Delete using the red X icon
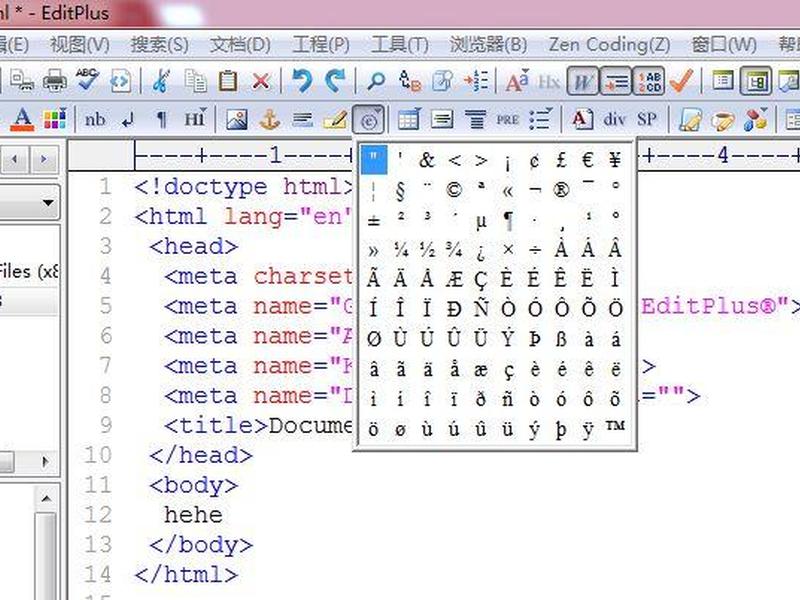The width and height of the screenshot is (800, 600). point(261,81)
